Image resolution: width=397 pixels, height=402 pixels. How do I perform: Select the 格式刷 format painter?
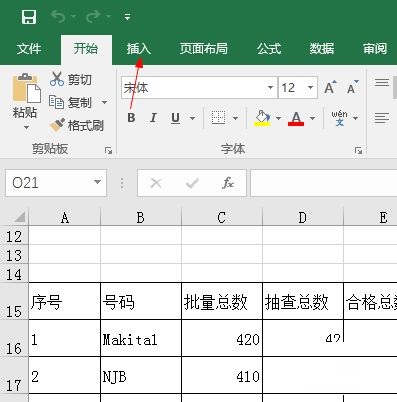click(77, 125)
